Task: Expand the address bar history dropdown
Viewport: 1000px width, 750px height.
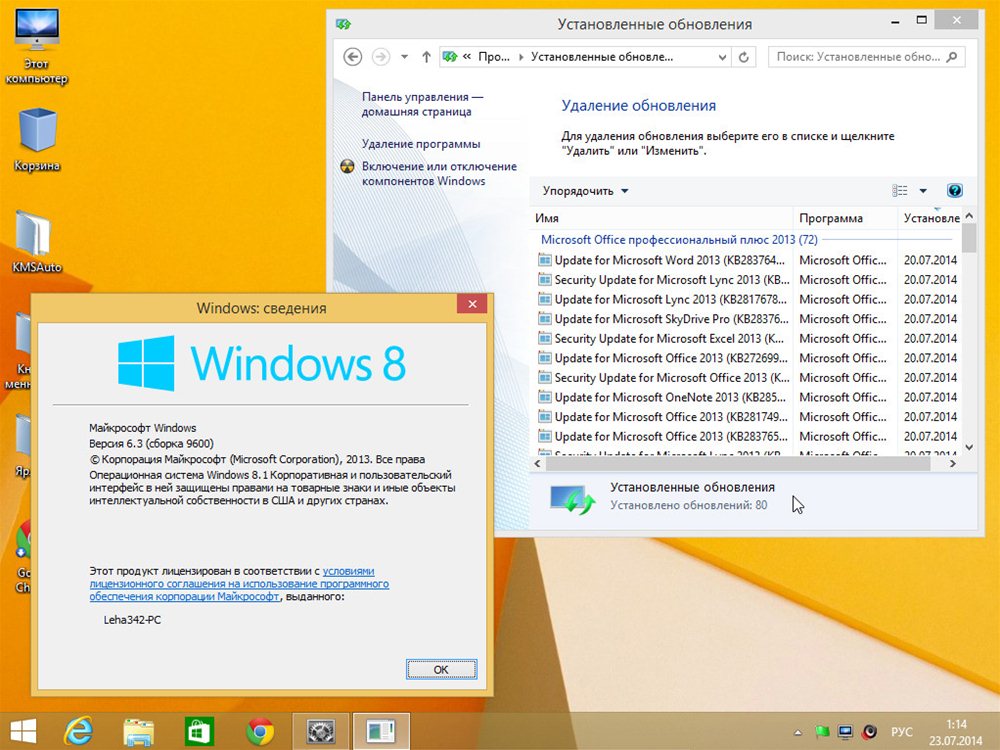Action: coord(722,57)
